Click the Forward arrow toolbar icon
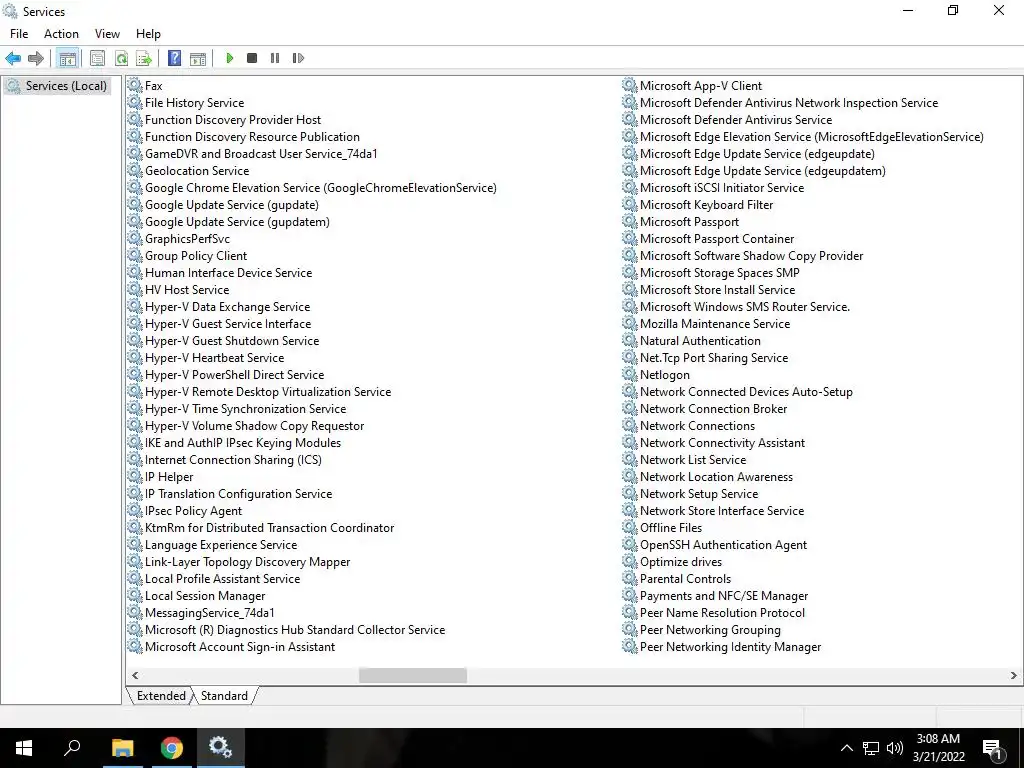This screenshot has width=1024, height=768. (36, 58)
